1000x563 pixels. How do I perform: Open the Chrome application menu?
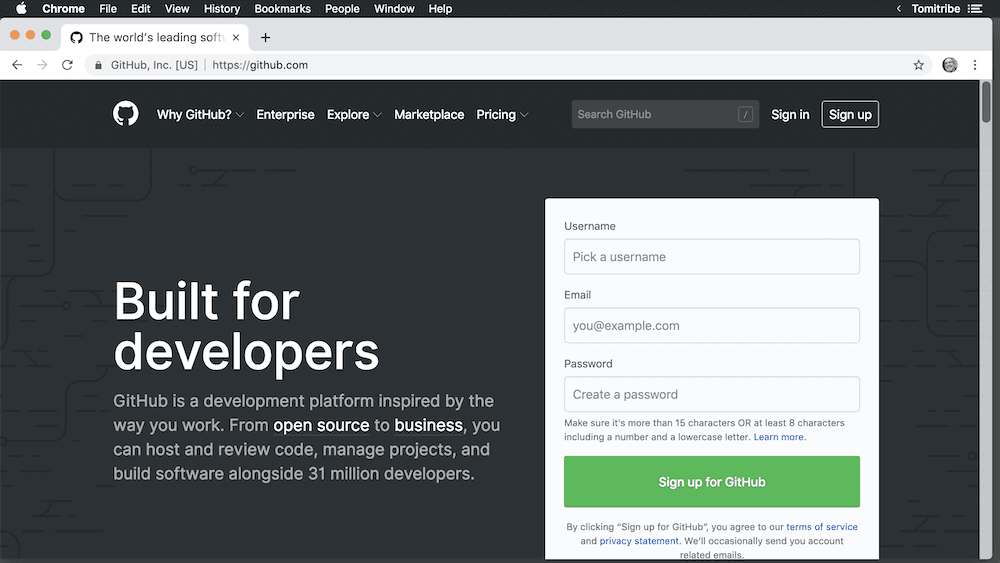pyautogui.click(x=63, y=8)
